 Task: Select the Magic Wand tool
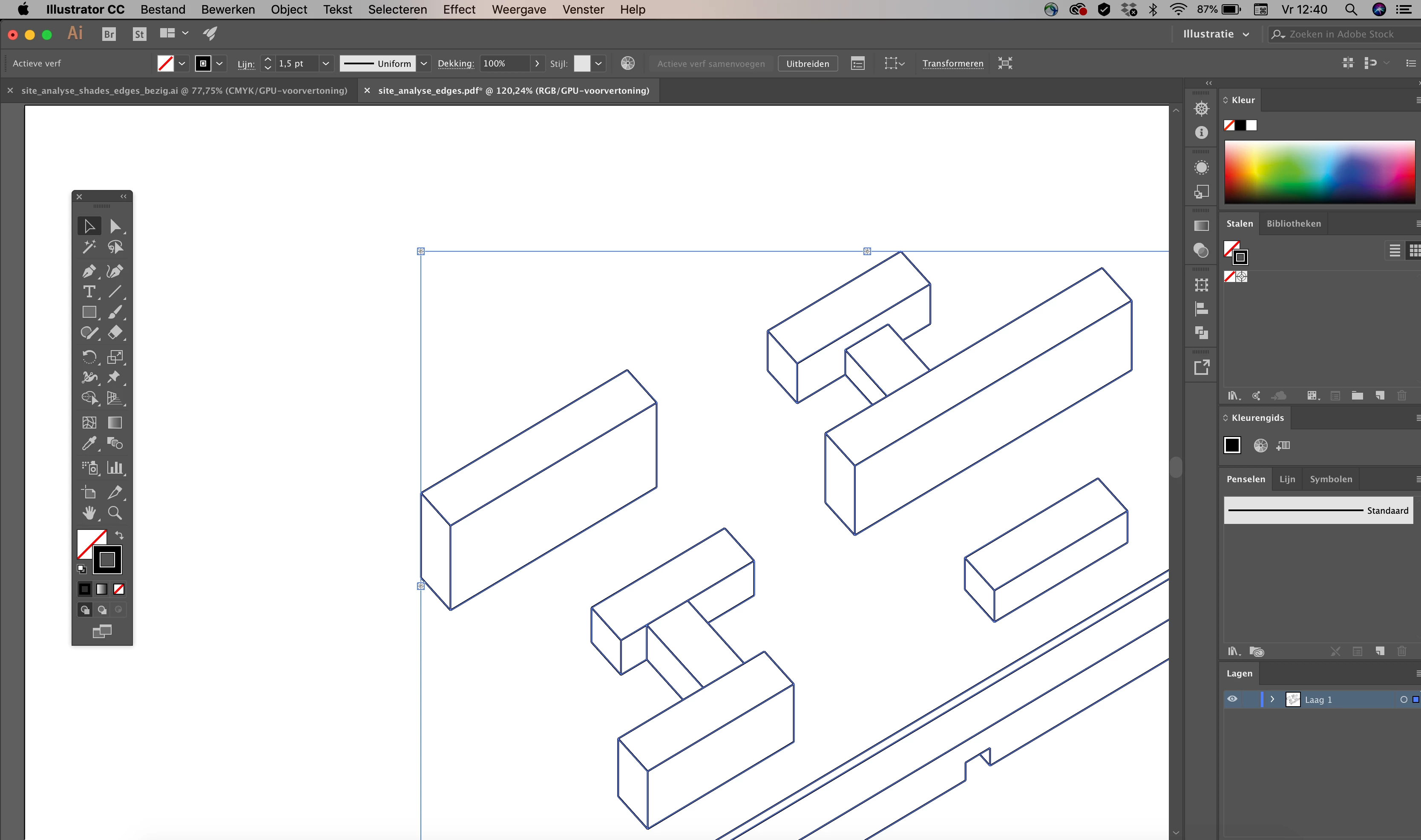tap(88, 247)
